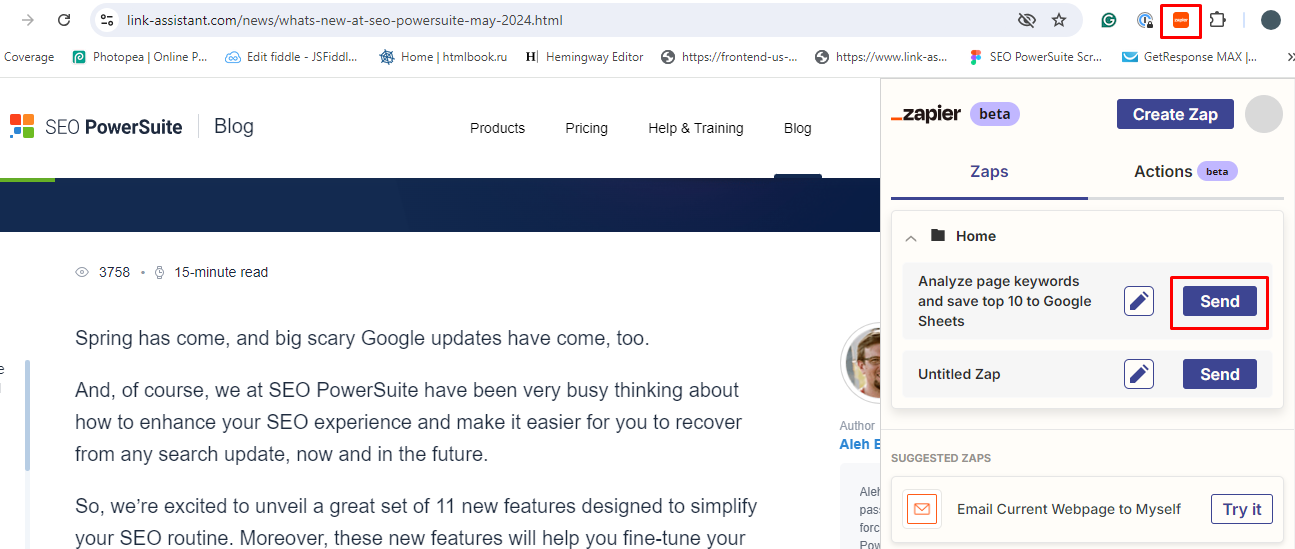Open the Pricing menu item
This screenshot has height=549, width=1295.
(586, 128)
